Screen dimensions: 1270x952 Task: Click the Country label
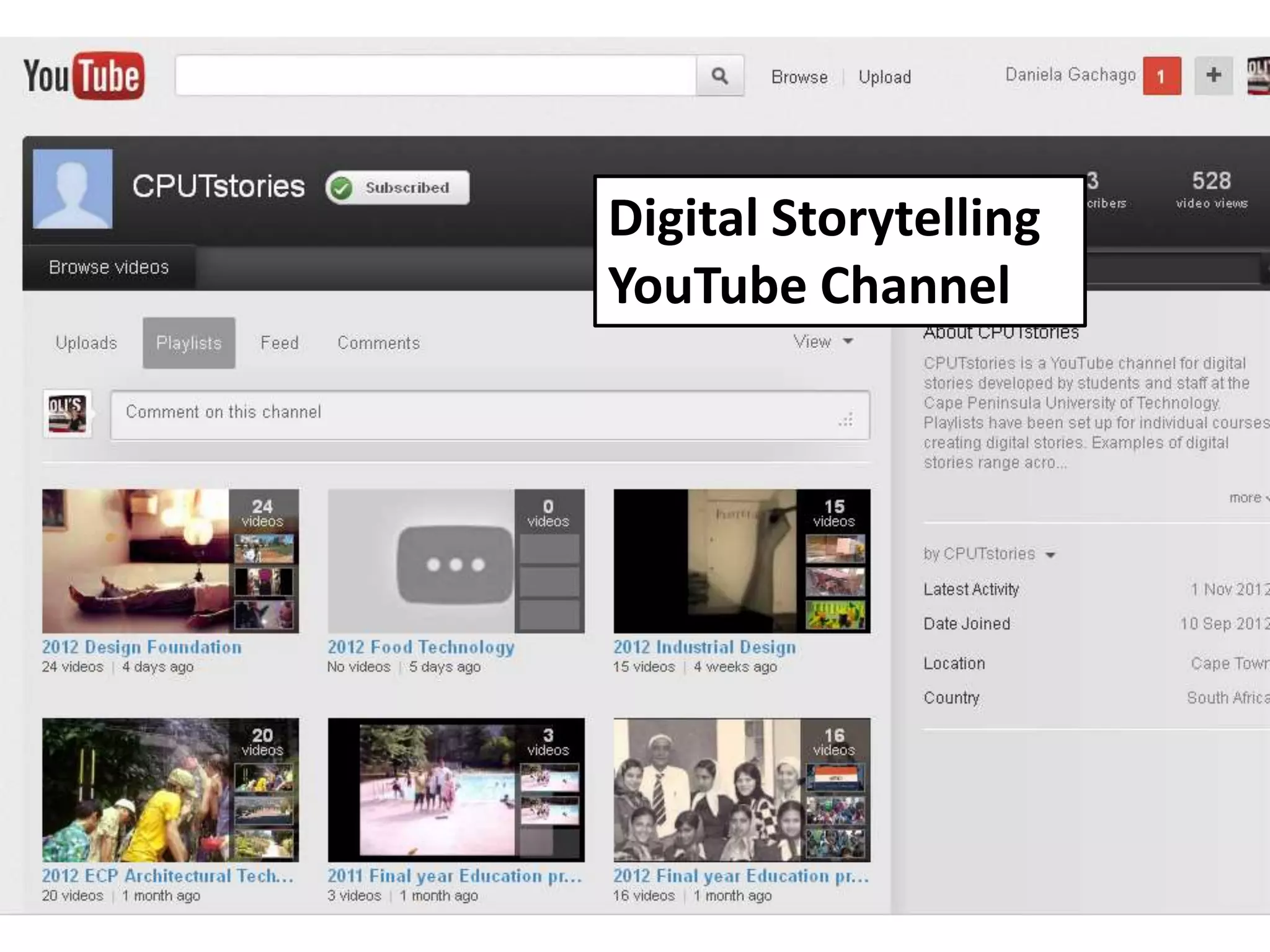pos(951,698)
